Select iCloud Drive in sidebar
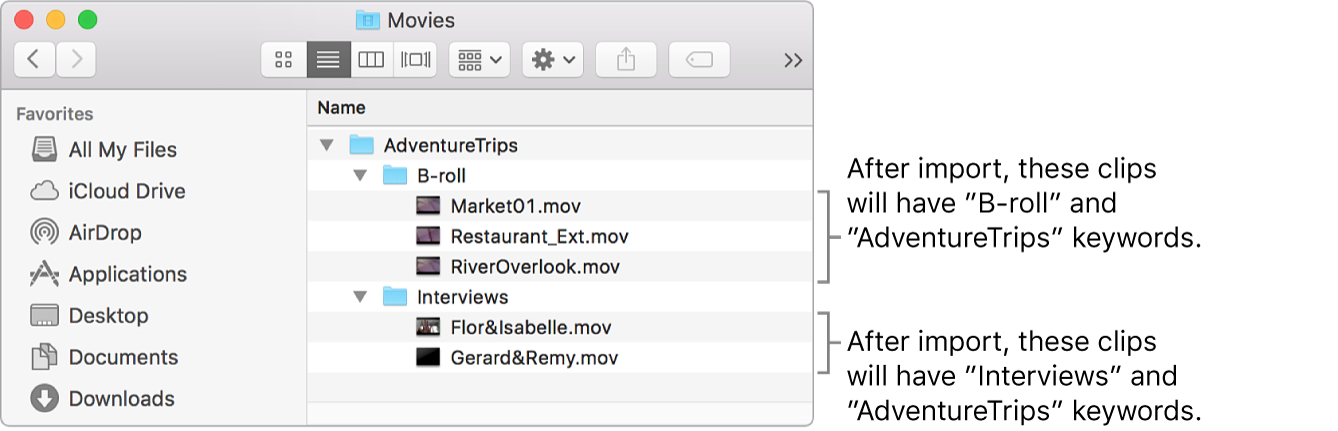The height and width of the screenshot is (431, 1338). (x=126, y=191)
